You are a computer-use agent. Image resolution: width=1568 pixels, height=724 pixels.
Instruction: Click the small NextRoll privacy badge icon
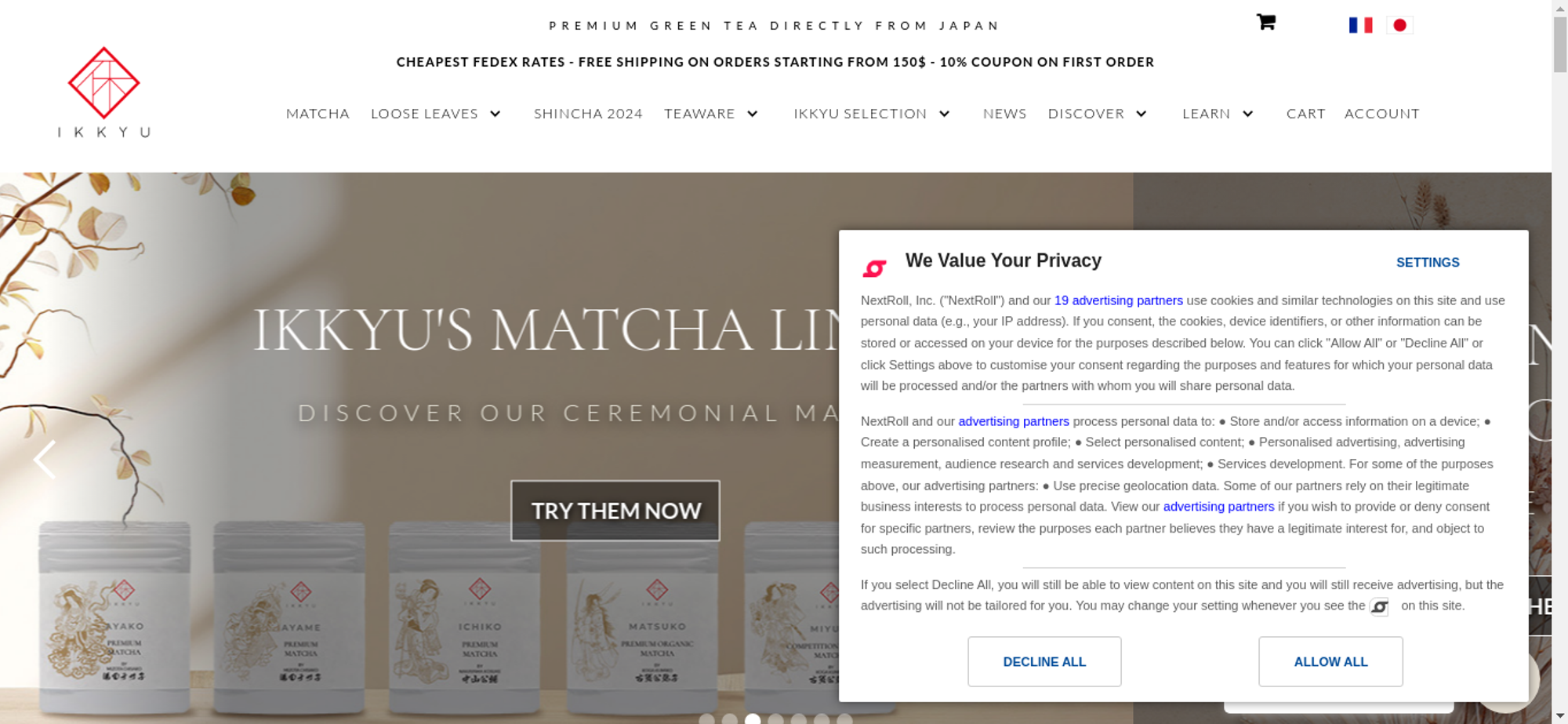(1379, 606)
